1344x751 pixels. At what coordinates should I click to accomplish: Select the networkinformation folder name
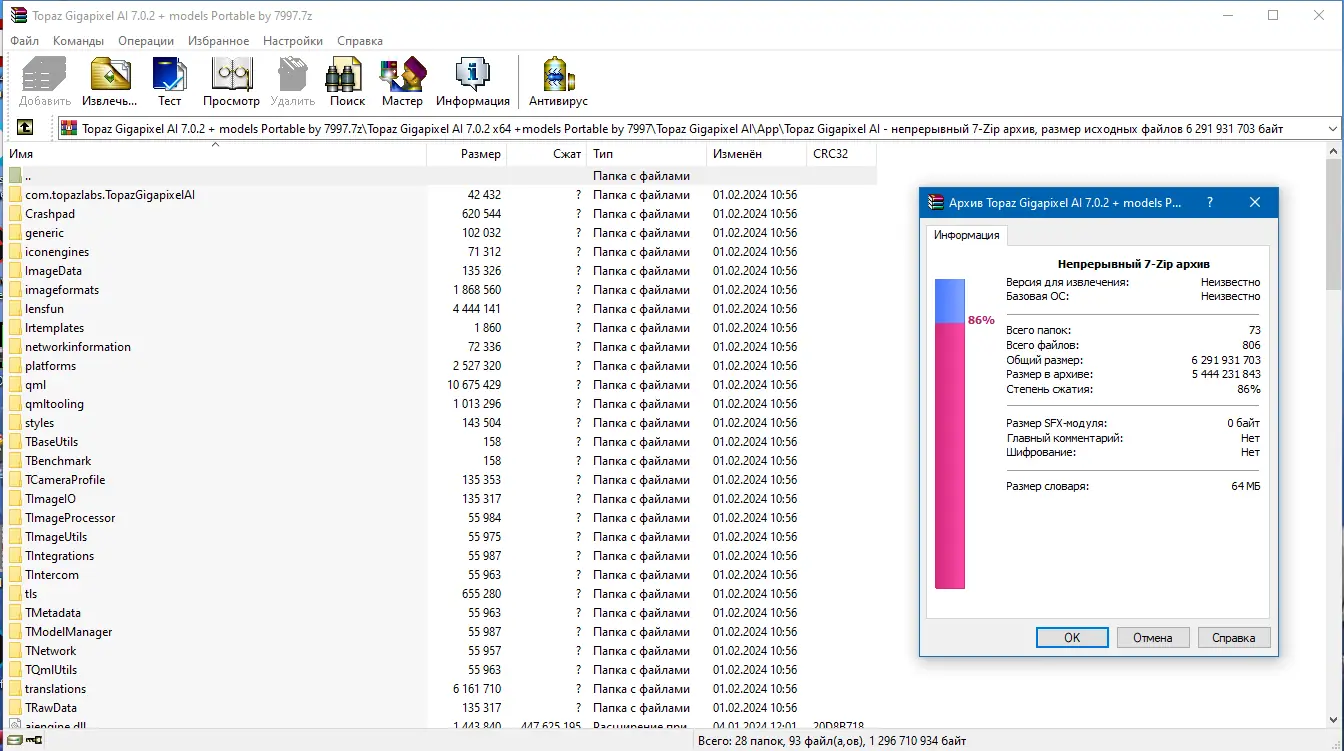[78, 347]
